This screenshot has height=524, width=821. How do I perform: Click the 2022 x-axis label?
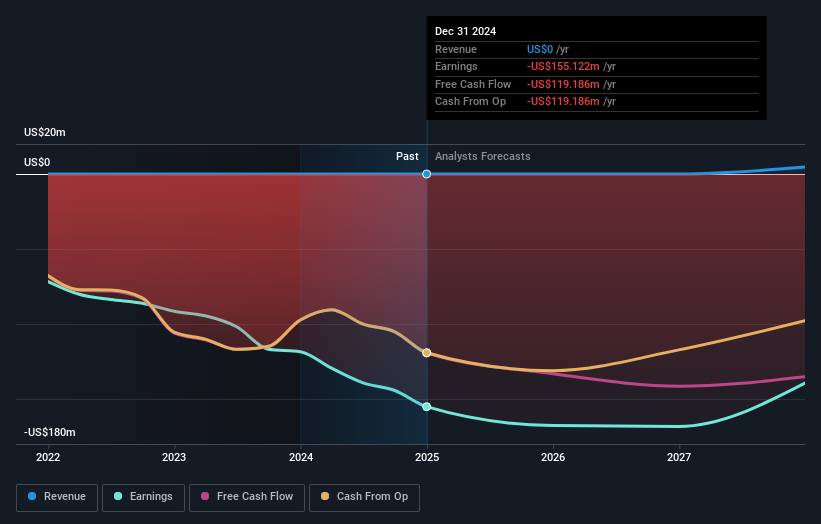click(48, 457)
